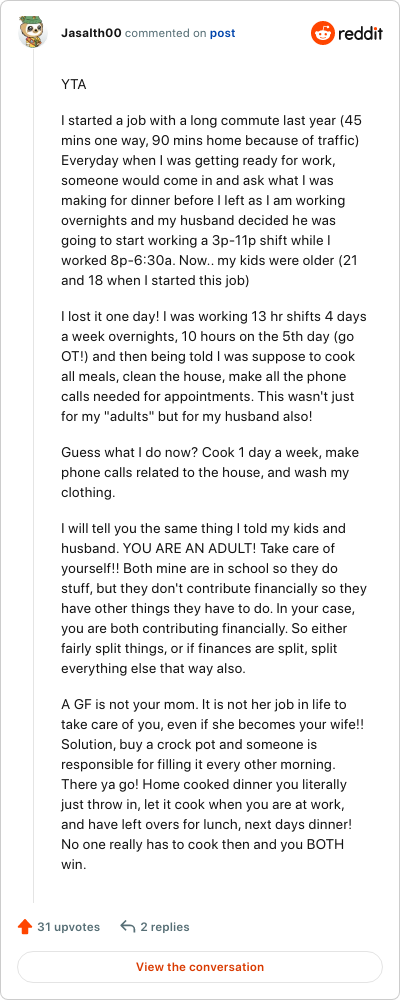
Task: Follow the blue "post" link
Action: pos(223,33)
